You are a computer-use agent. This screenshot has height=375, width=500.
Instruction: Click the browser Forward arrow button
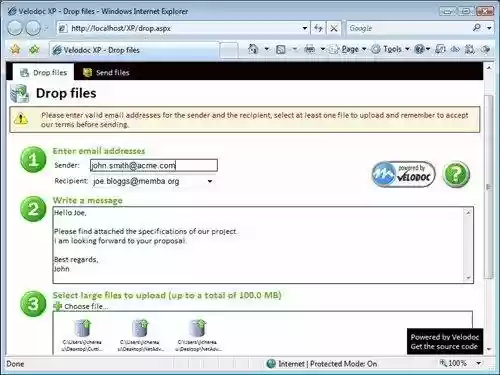(x=33, y=28)
